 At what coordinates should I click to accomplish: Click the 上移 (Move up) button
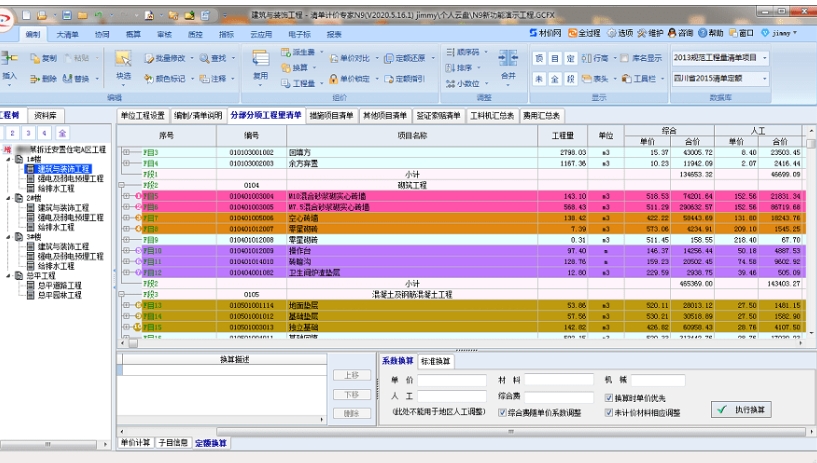click(x=352, y=375)
